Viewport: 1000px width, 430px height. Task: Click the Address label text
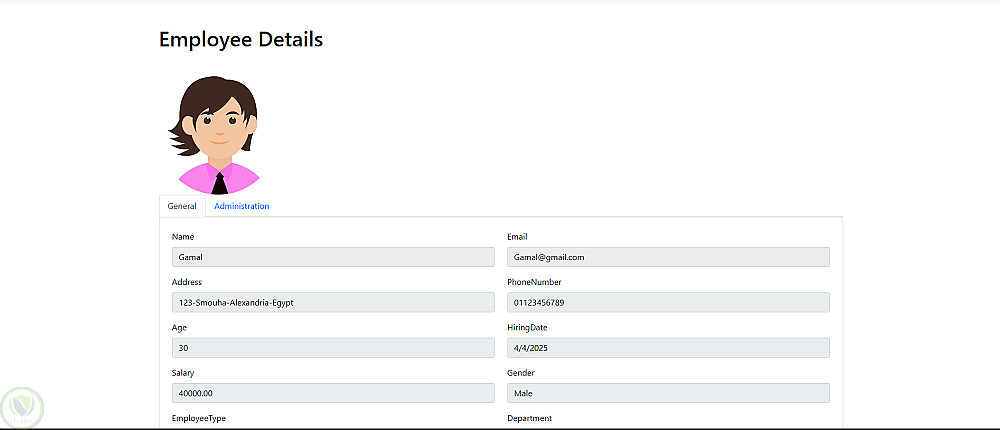coord(187,282)
